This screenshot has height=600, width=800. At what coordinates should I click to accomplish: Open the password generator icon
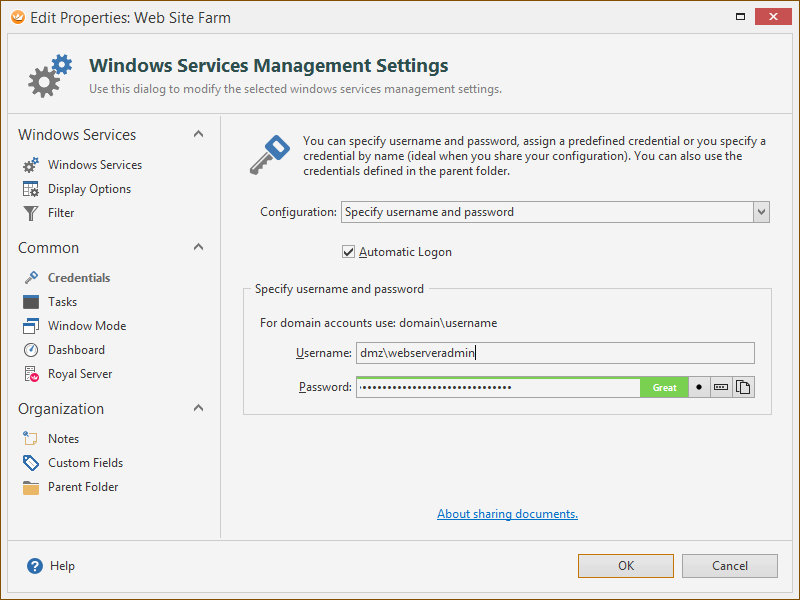coord(721,387)
